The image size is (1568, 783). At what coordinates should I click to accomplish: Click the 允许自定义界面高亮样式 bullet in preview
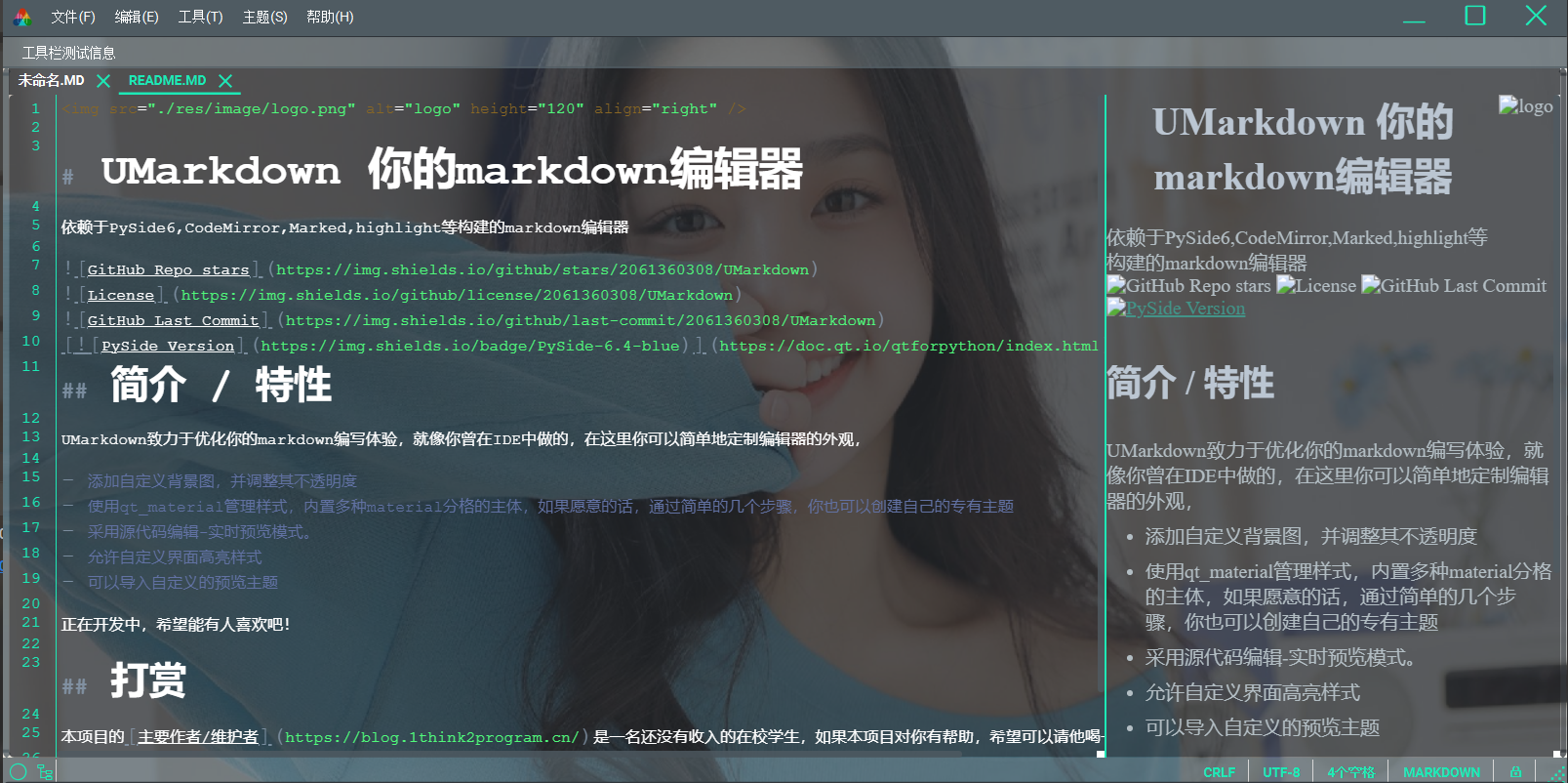[x=1252, y=692]
